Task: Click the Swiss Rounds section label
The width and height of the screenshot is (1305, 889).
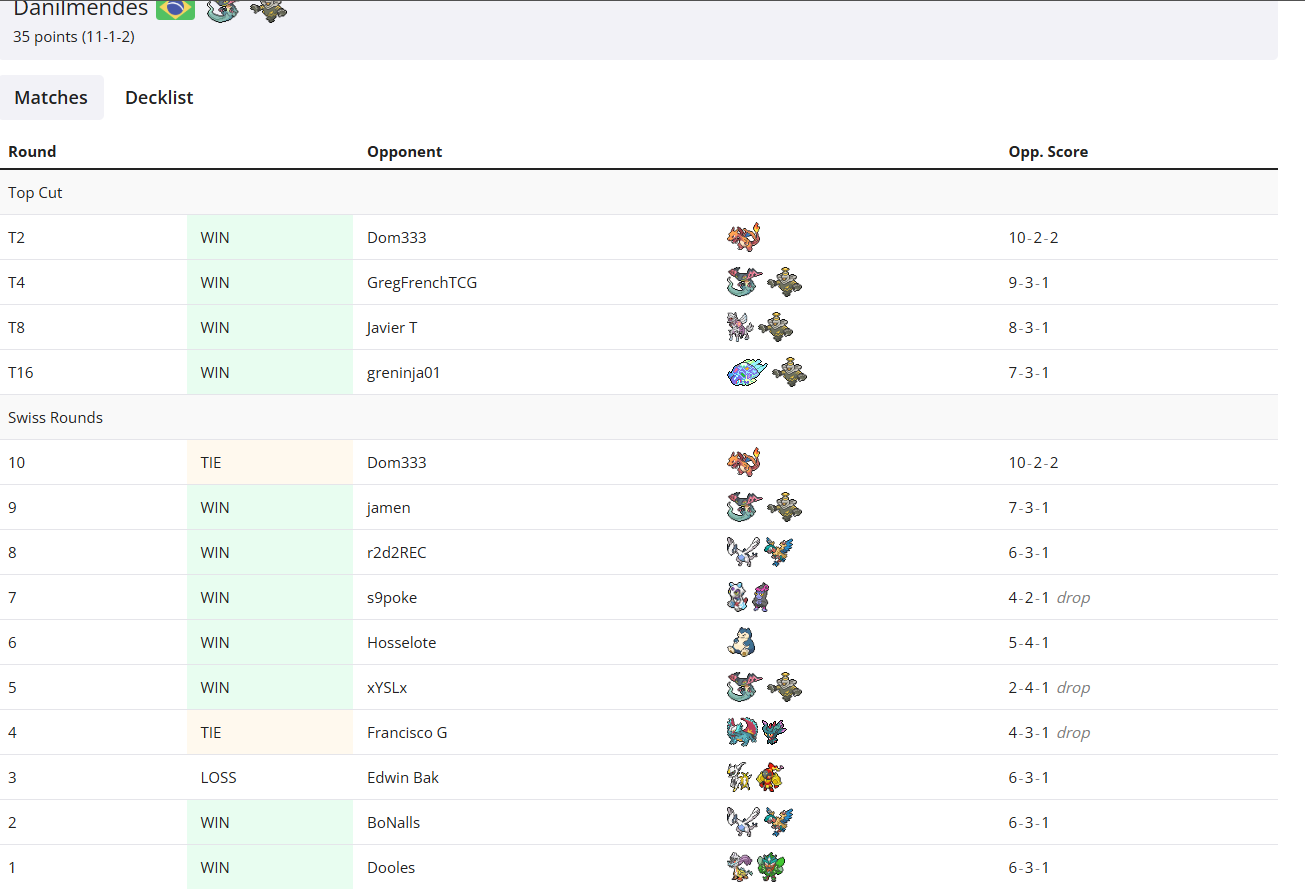Action: [55, 417]
